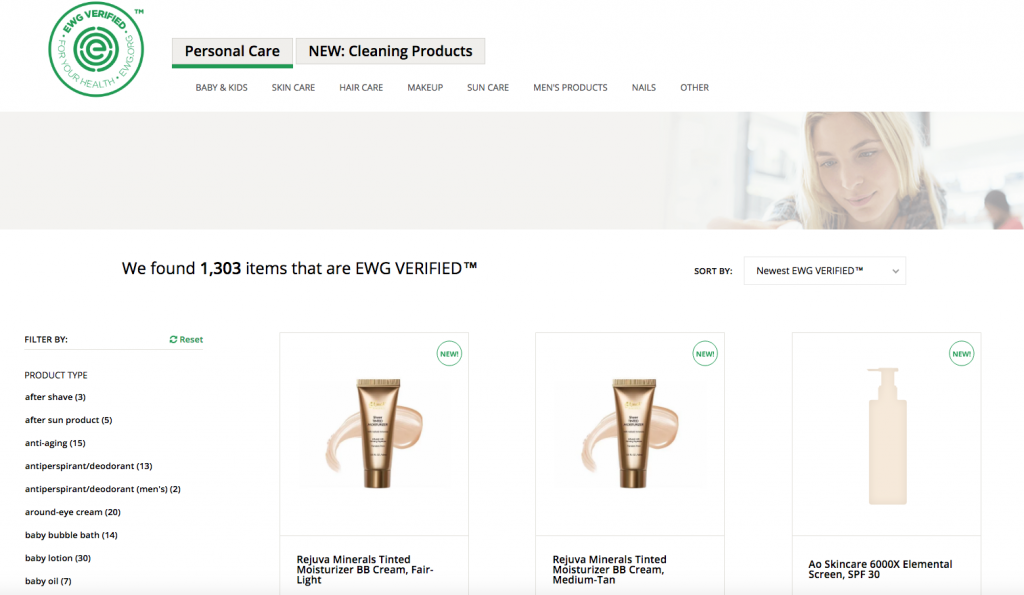Click the EWG Verified logo
The height and width of the screenshot is (595, 1024).
click(x=96, y=49)
